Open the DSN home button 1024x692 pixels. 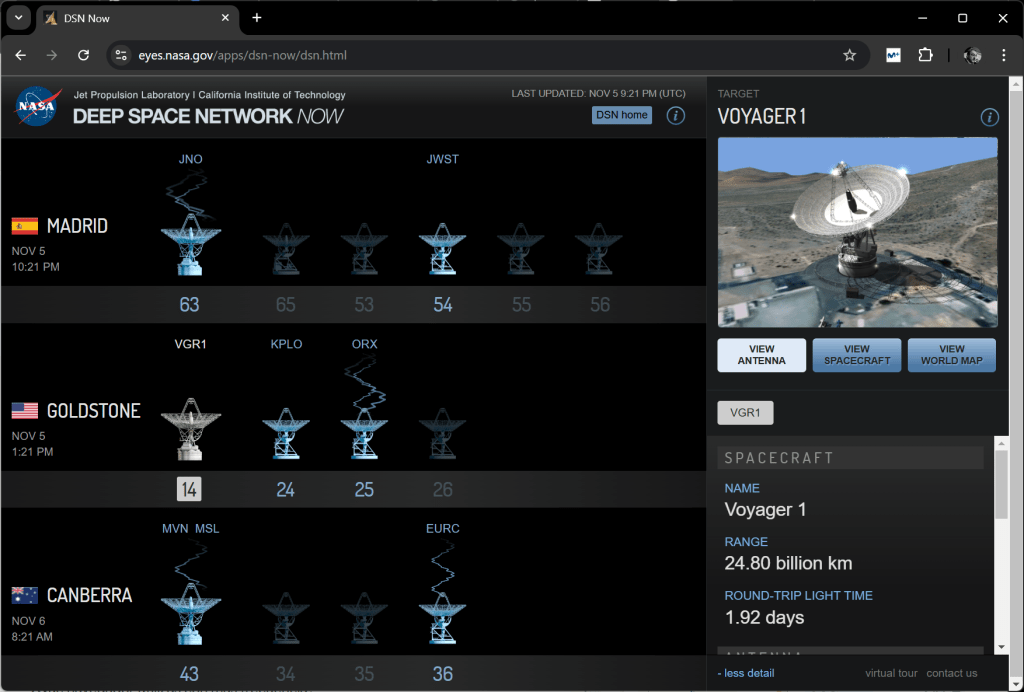(x=622, y=115)
